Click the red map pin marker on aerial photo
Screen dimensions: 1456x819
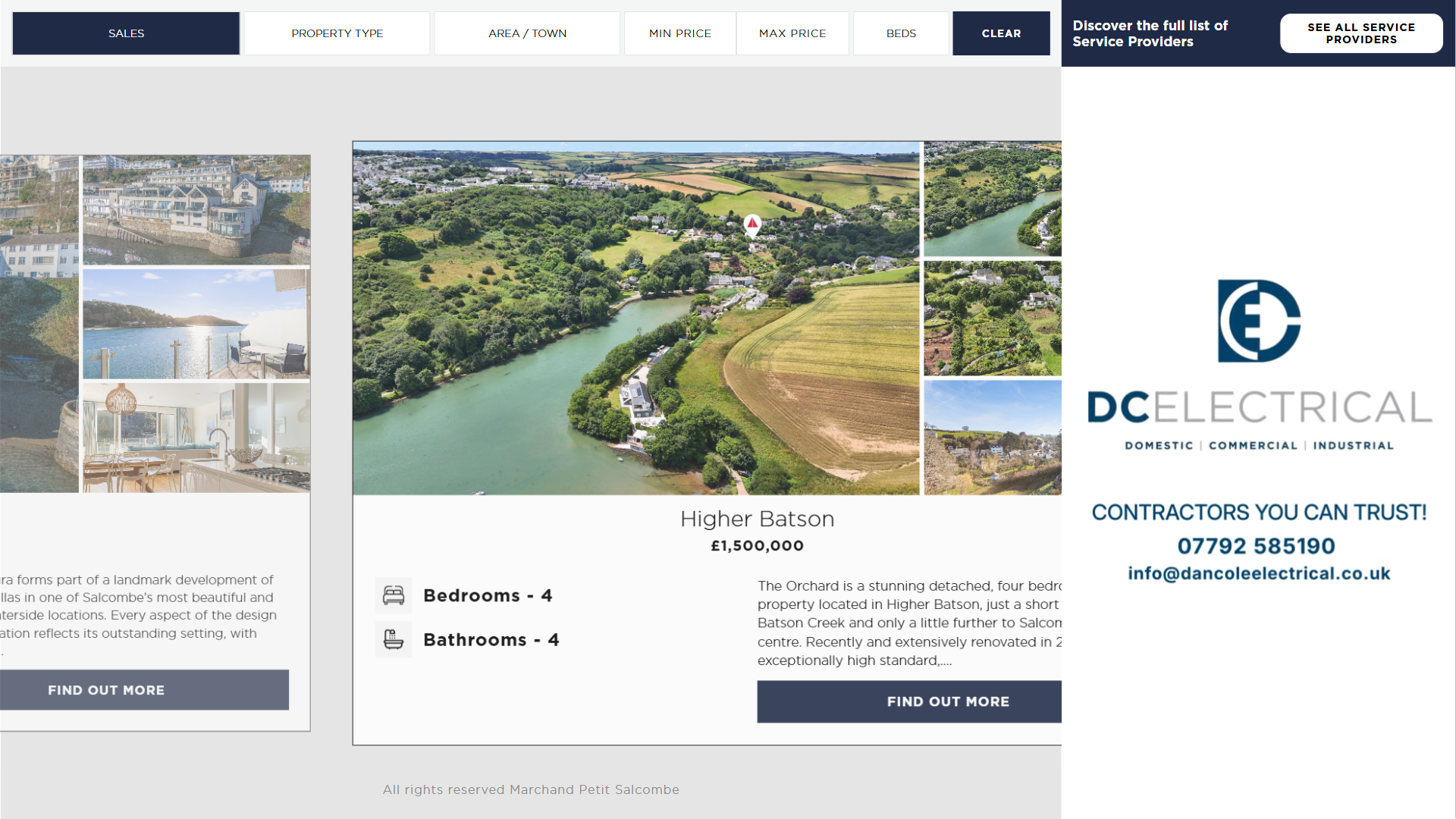click(x=752, y=224)
